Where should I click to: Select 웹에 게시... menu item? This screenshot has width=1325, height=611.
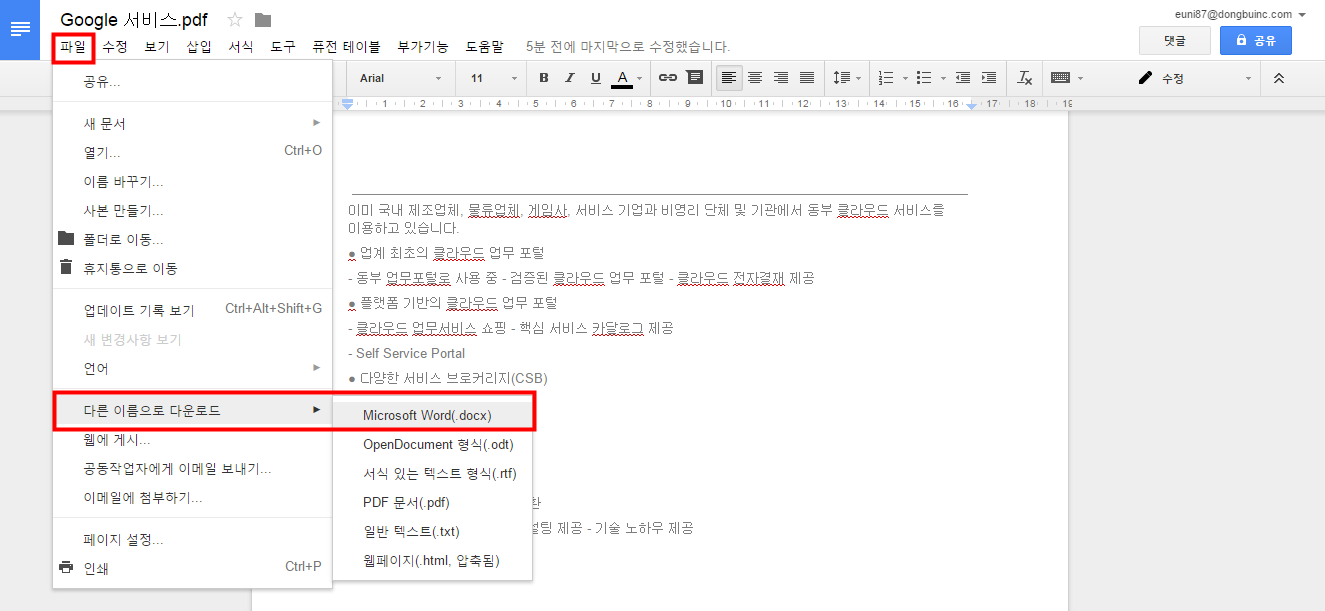coord(193,440)
